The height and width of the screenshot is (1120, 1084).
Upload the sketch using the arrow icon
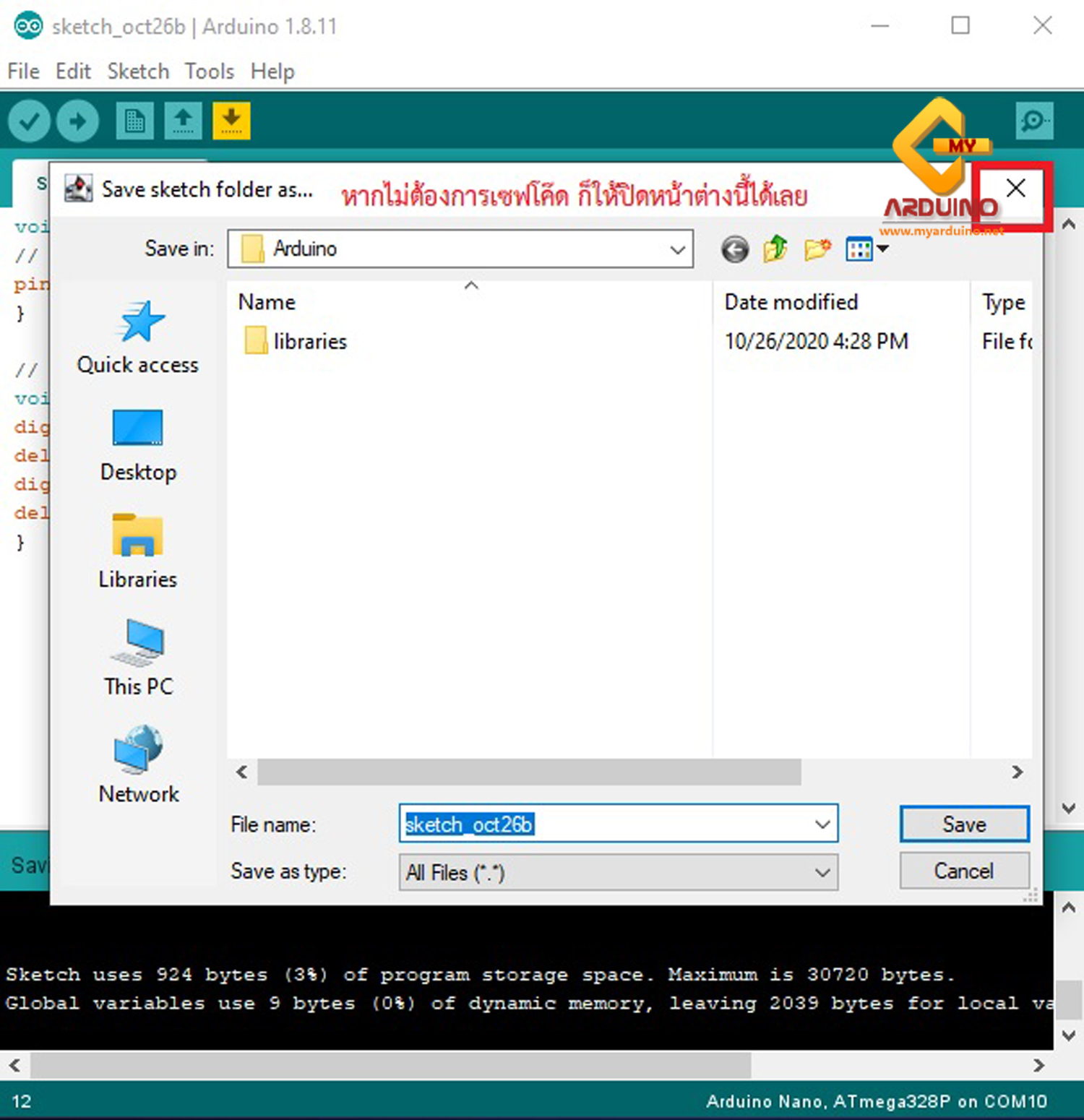(x=77, y=121)
